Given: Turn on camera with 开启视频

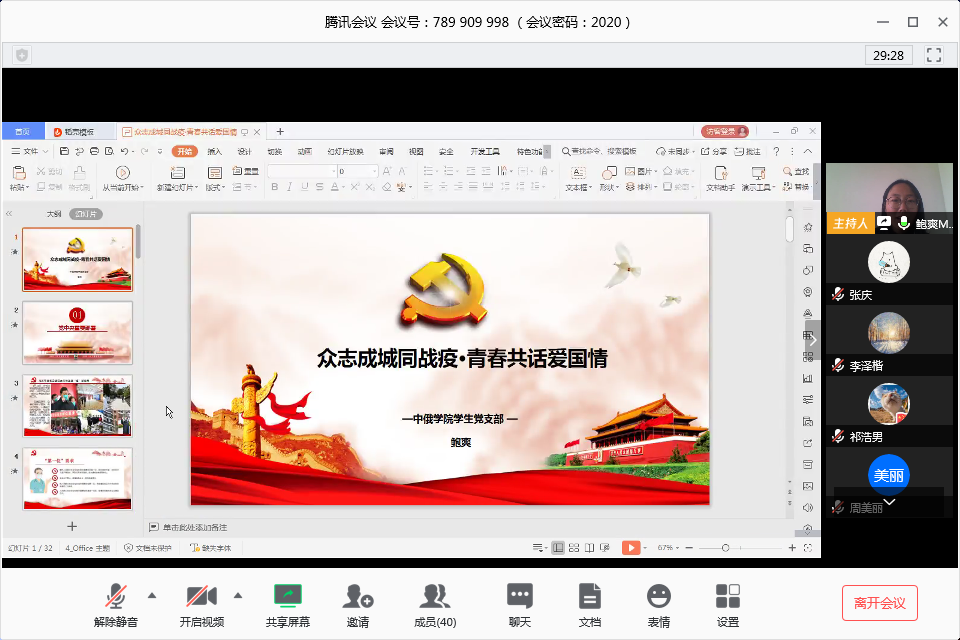Looking at the screenshot, I should pyautogui.click(x=201, y=604).
